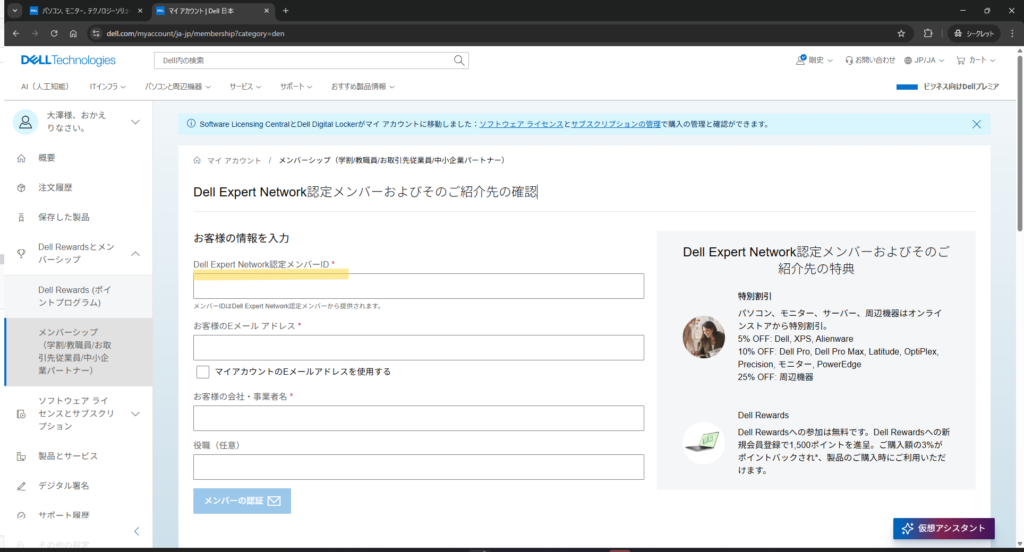Open the 注文履歴 sidebar item
Viewport: 1024px width, 552px height.
[x=55, y=187]
